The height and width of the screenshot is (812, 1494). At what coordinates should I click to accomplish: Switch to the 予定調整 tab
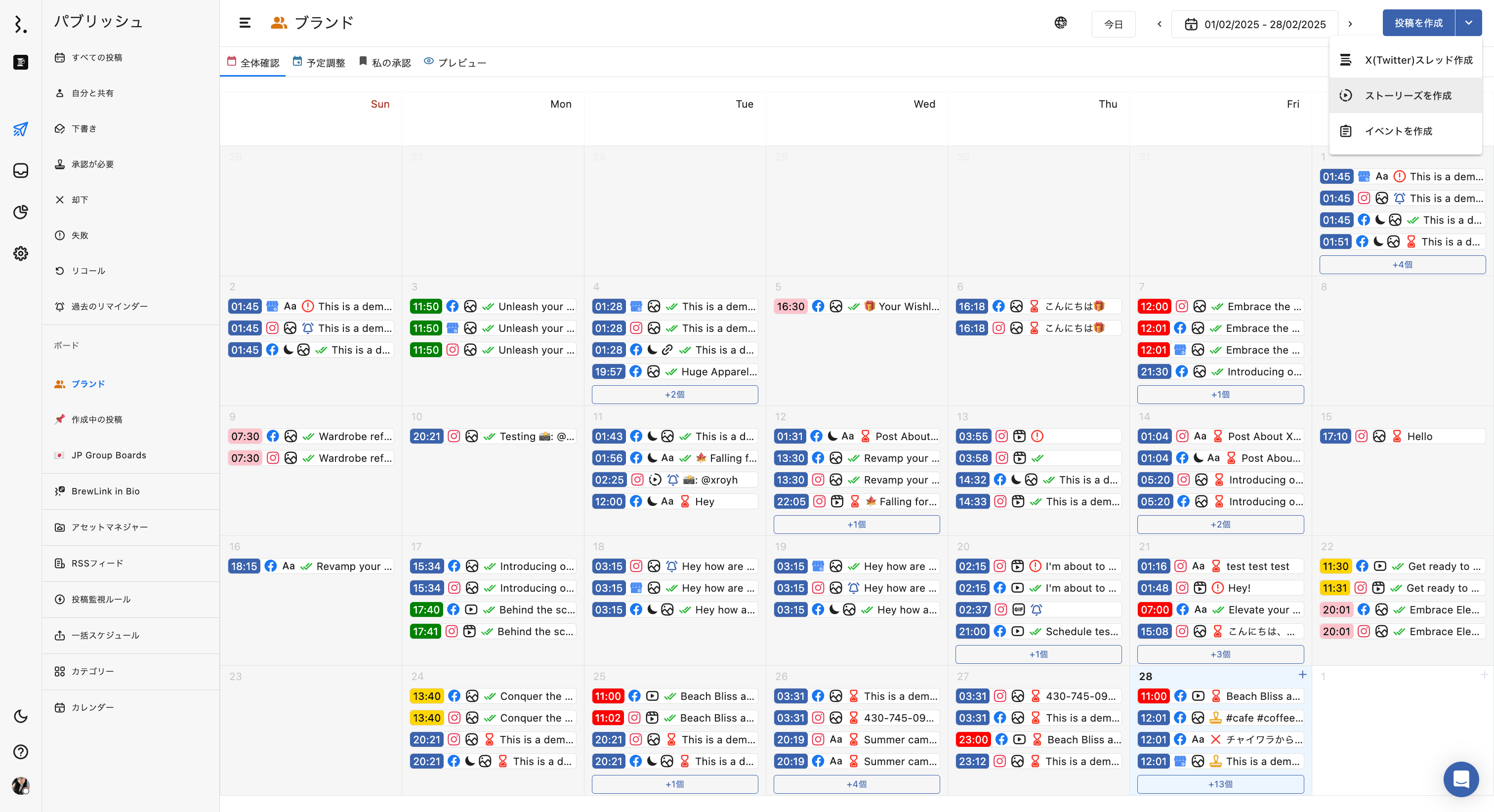tap(319, 63)
